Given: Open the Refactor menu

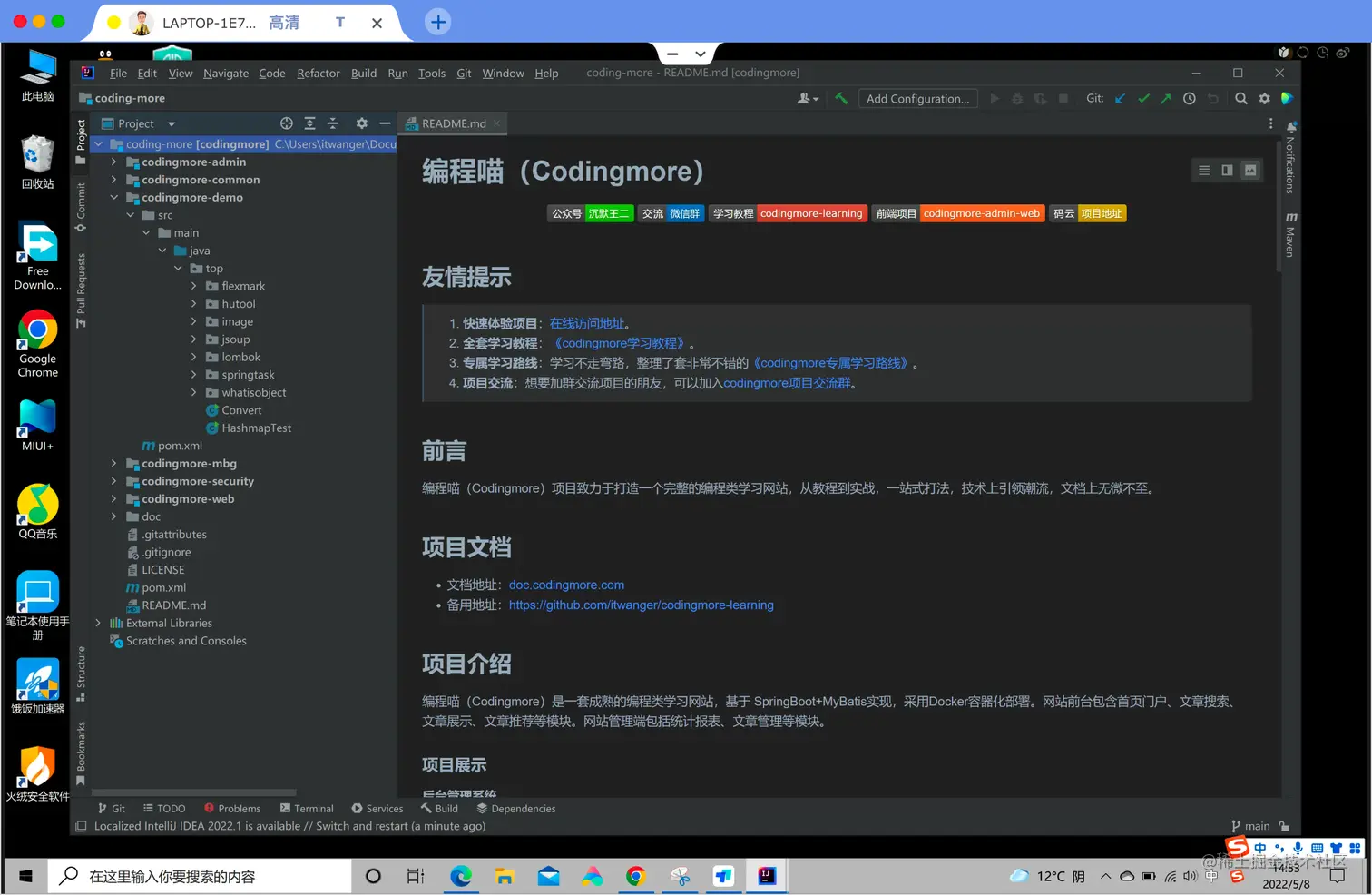Looking at the screenshot, I should coord(318,74).
